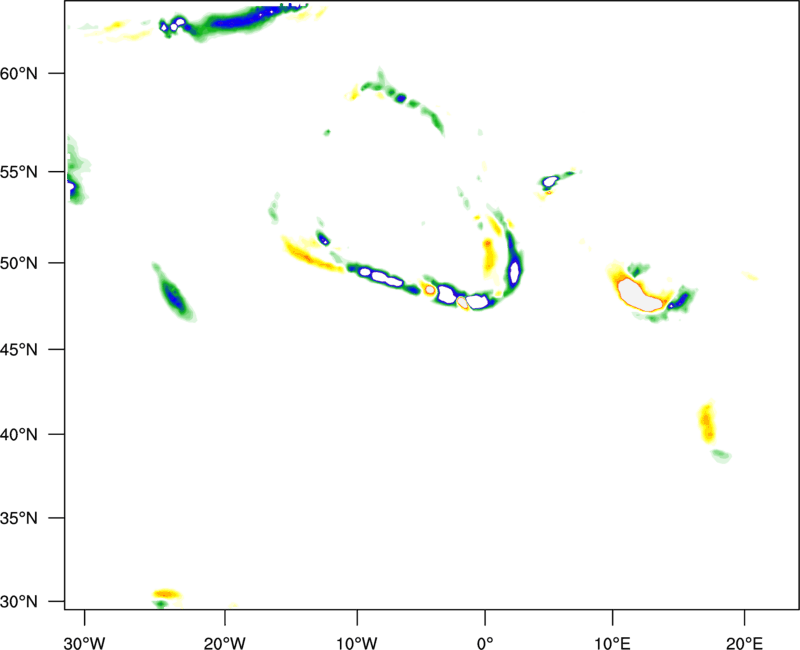Click the 45°N latitude label
The width and height of the screenshot is (800, 650).
pyautogui.click(x=19, y=350)
